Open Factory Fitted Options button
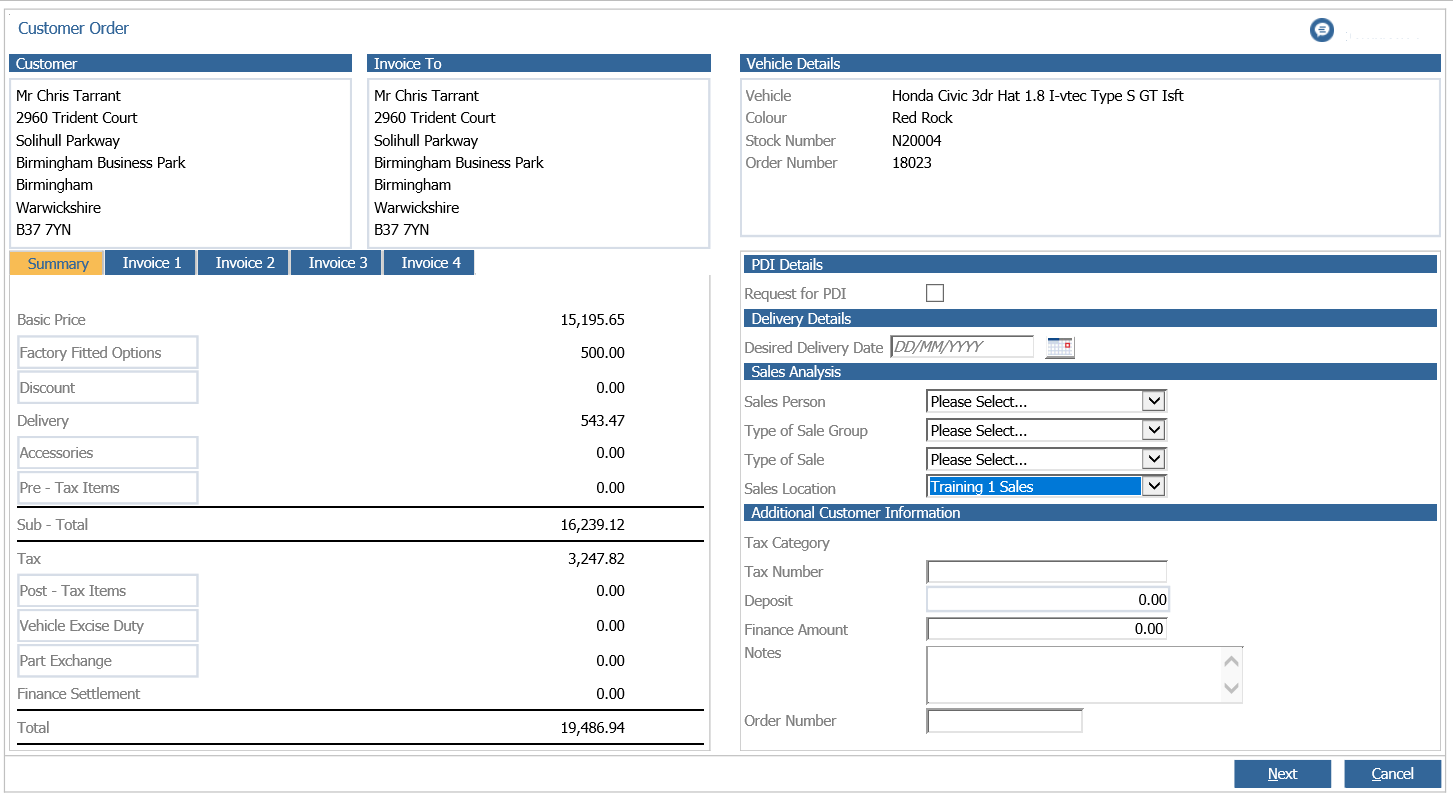The height and width of the screenshot is (794, 1453). click(108, 352)
